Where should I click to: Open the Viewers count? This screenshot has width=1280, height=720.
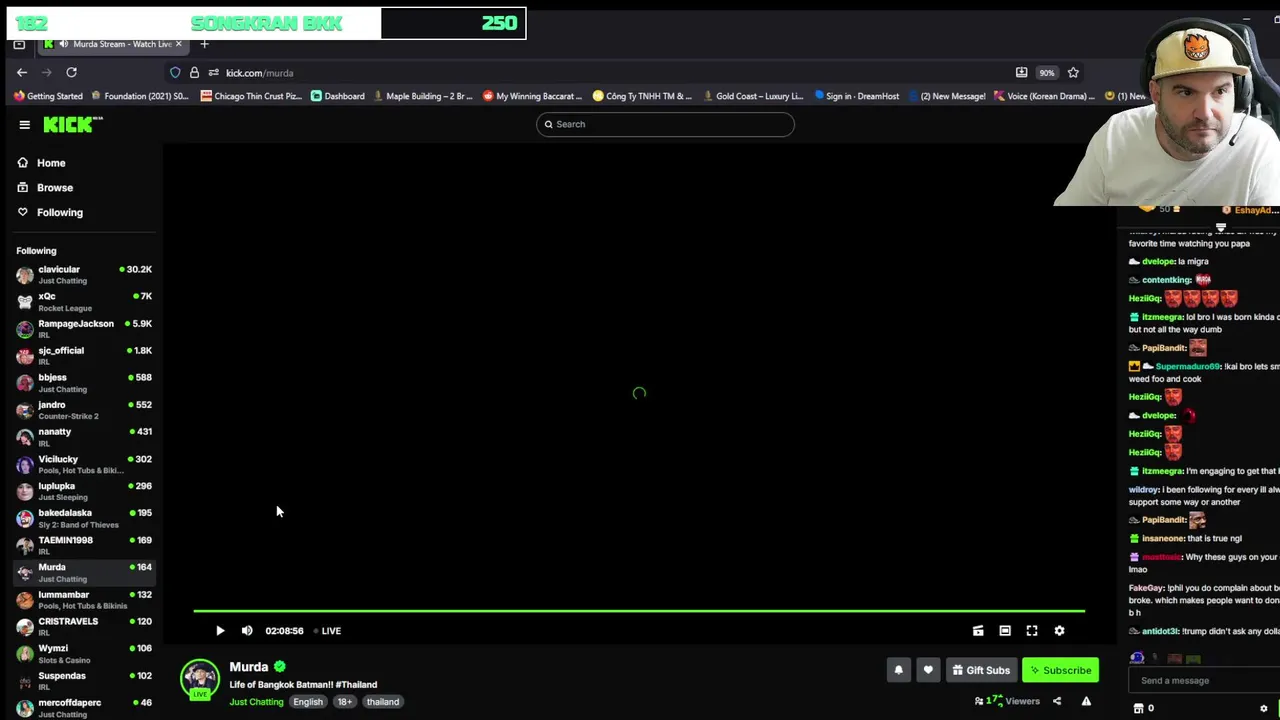(x=1008, y=701)
